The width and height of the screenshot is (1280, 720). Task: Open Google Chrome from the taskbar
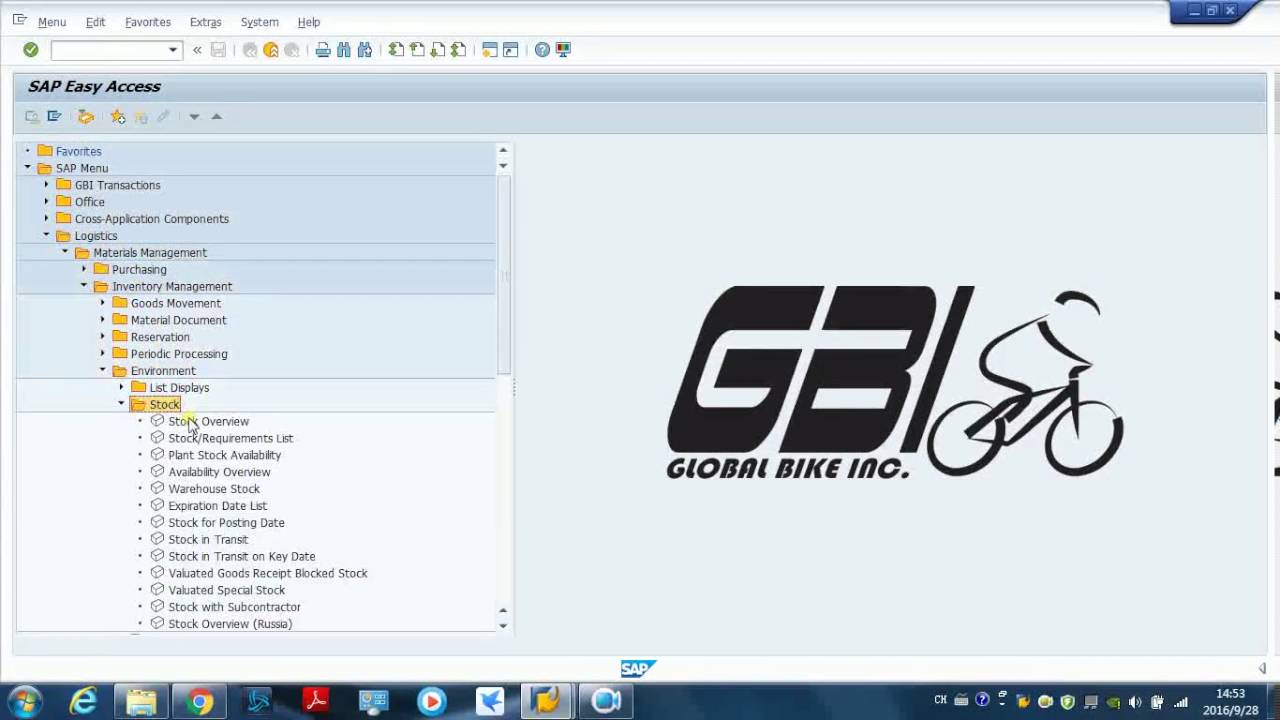[199, 701]
